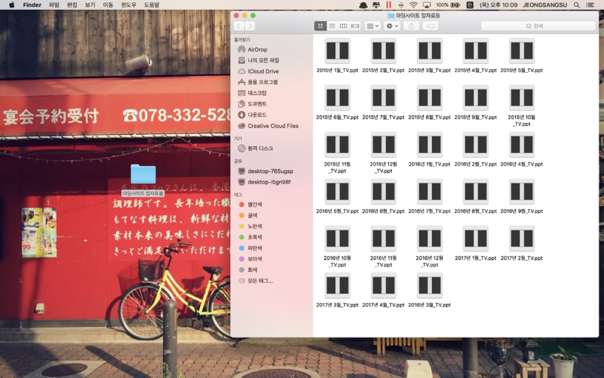Open the gear action dropdown

click(x=392, y=26)
